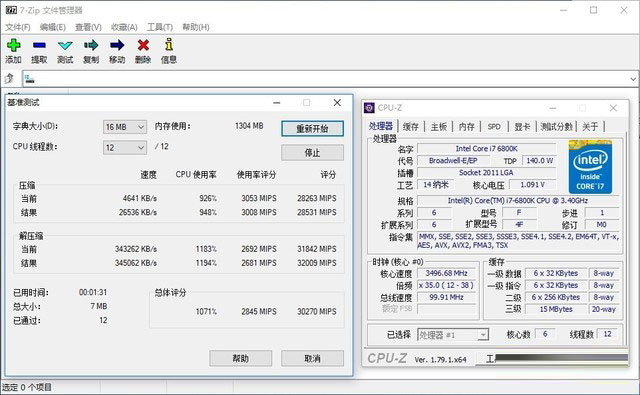Click the Test (测试) checkmark icon
The image size is (640, 395).
pos(65,45)
